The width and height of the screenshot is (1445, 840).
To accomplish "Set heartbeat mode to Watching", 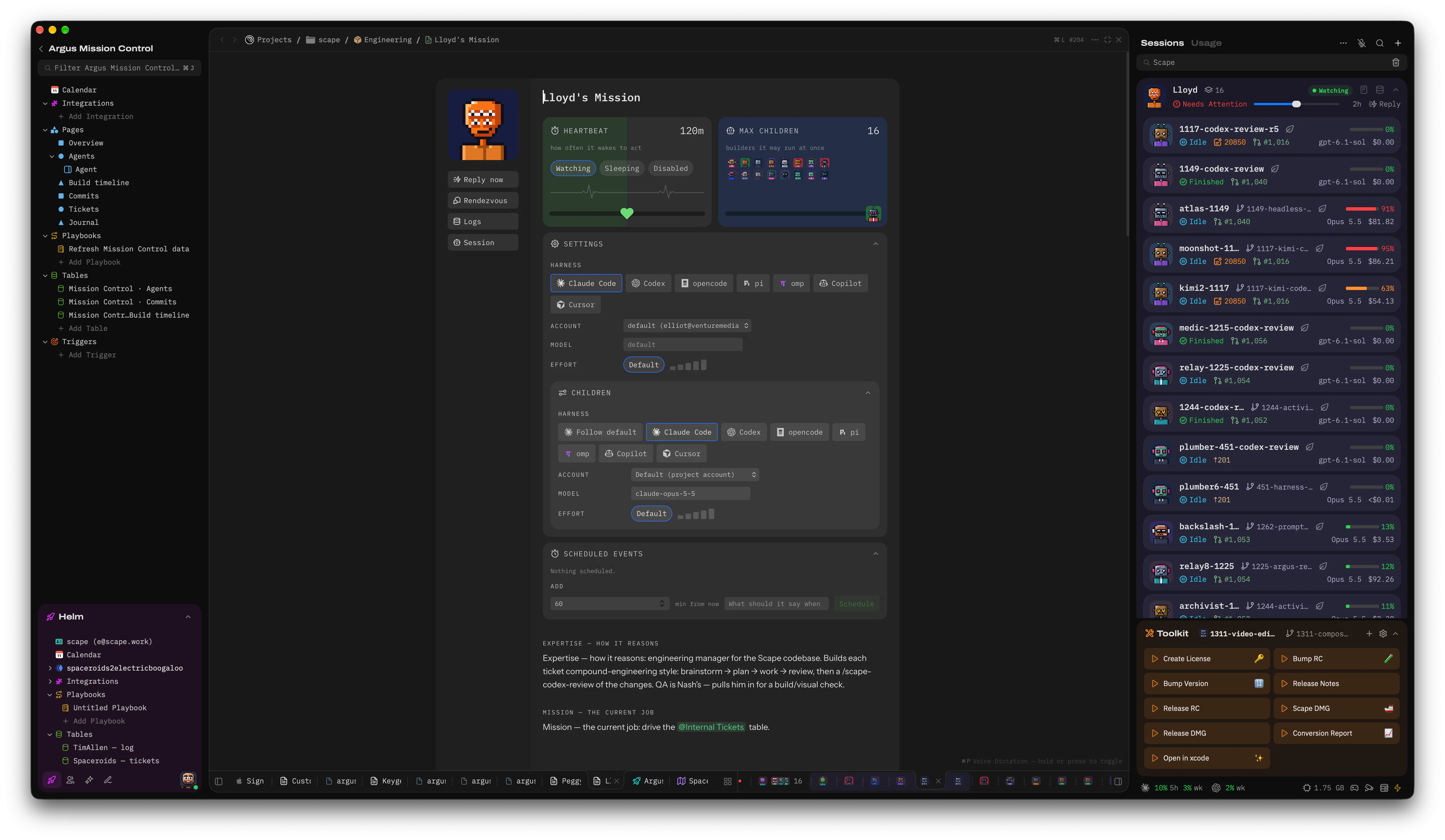I will pyautogui.click(x=573, y=168).
